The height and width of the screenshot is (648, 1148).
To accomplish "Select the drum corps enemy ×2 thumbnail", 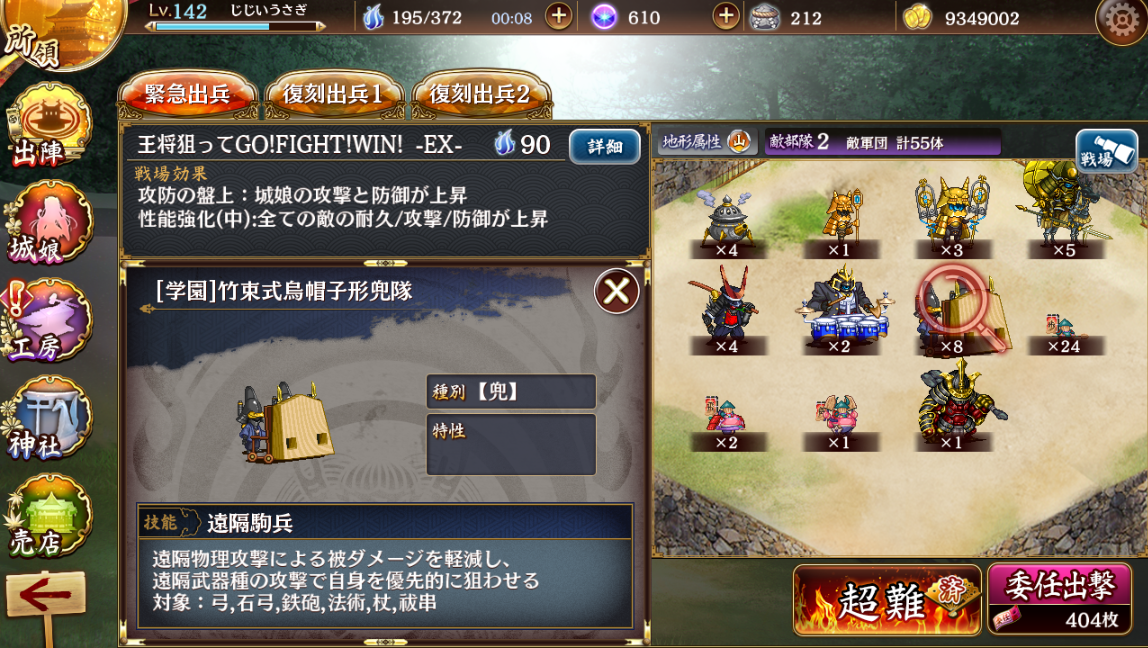I will (840, 311).
